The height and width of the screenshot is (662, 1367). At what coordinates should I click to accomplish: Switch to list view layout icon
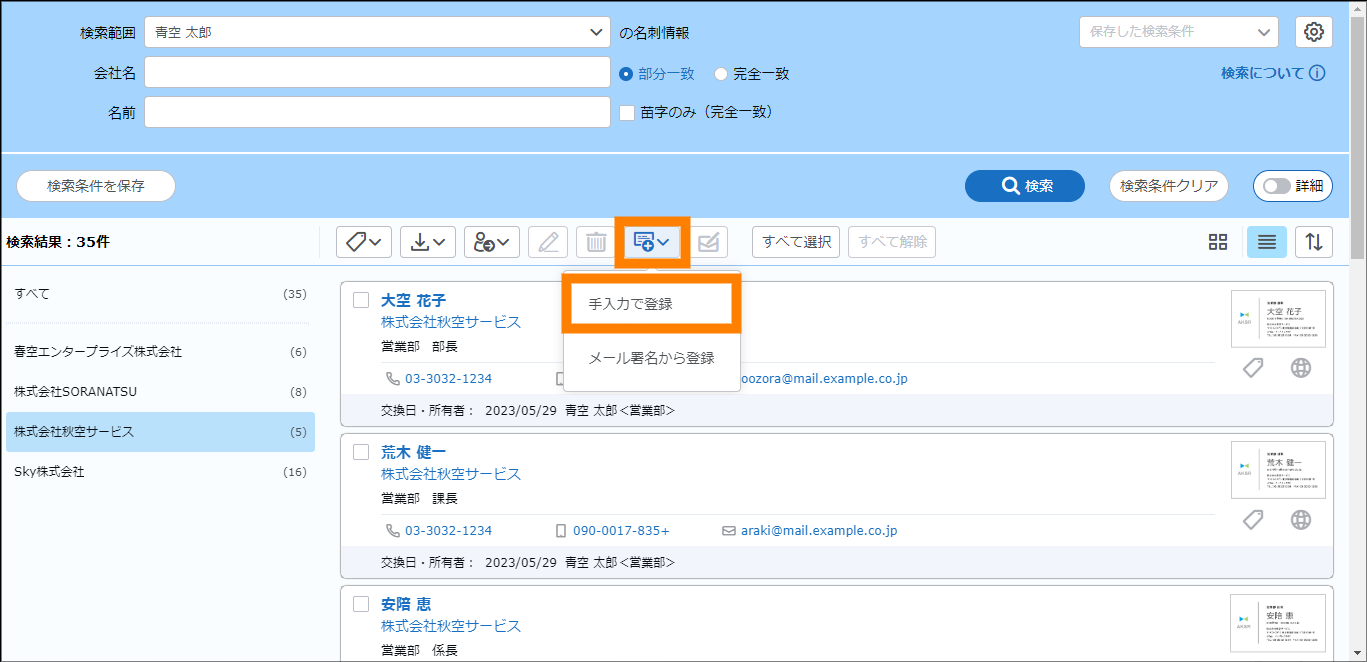(x=1266, y=242)
